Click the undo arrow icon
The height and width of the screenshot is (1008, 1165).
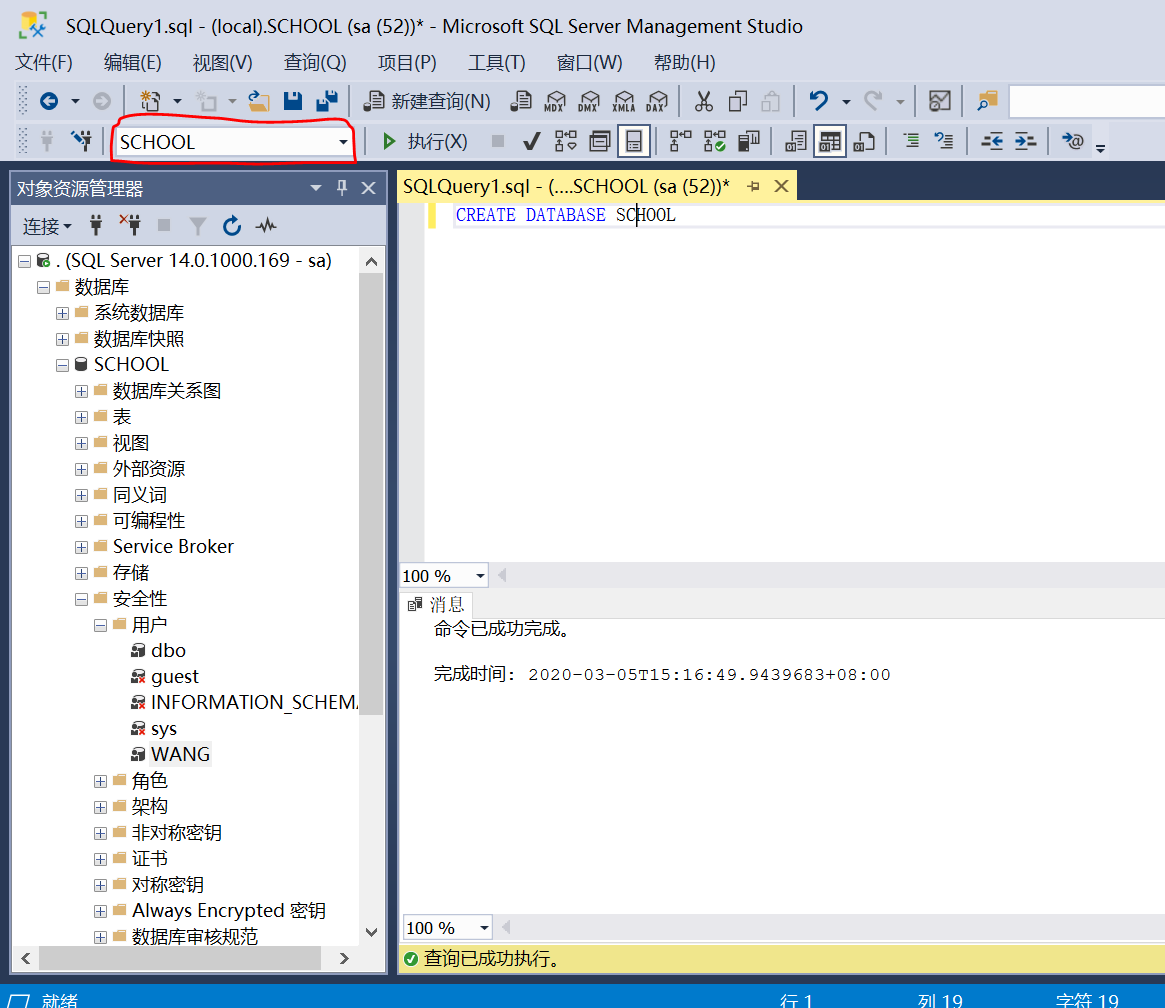point(819,101)
